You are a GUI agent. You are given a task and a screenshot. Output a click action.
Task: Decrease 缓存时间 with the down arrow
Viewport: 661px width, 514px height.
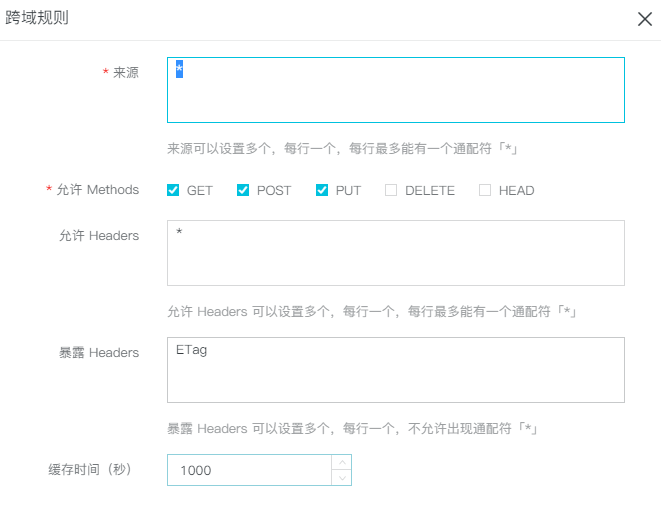(341, 478)
